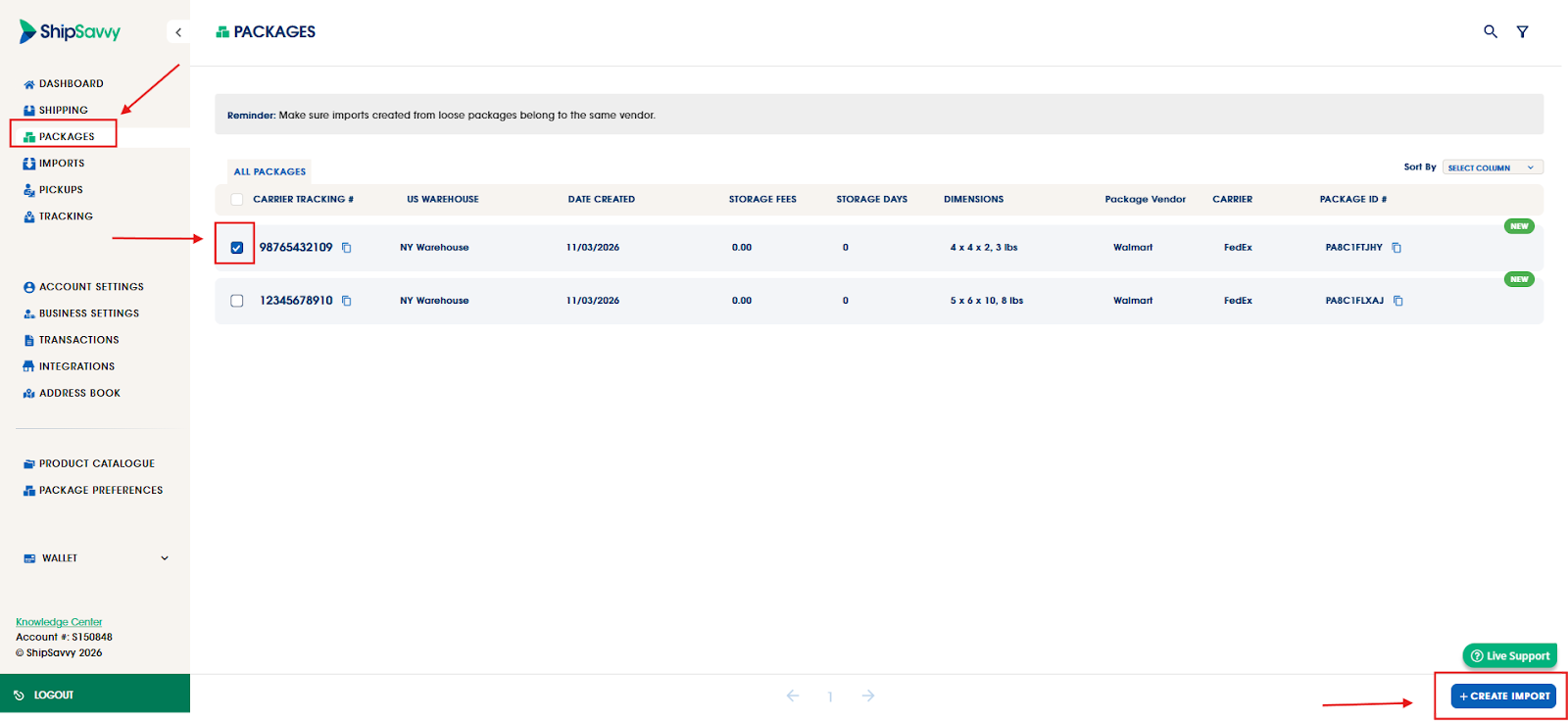Select Packages in the sidebar

67,136
